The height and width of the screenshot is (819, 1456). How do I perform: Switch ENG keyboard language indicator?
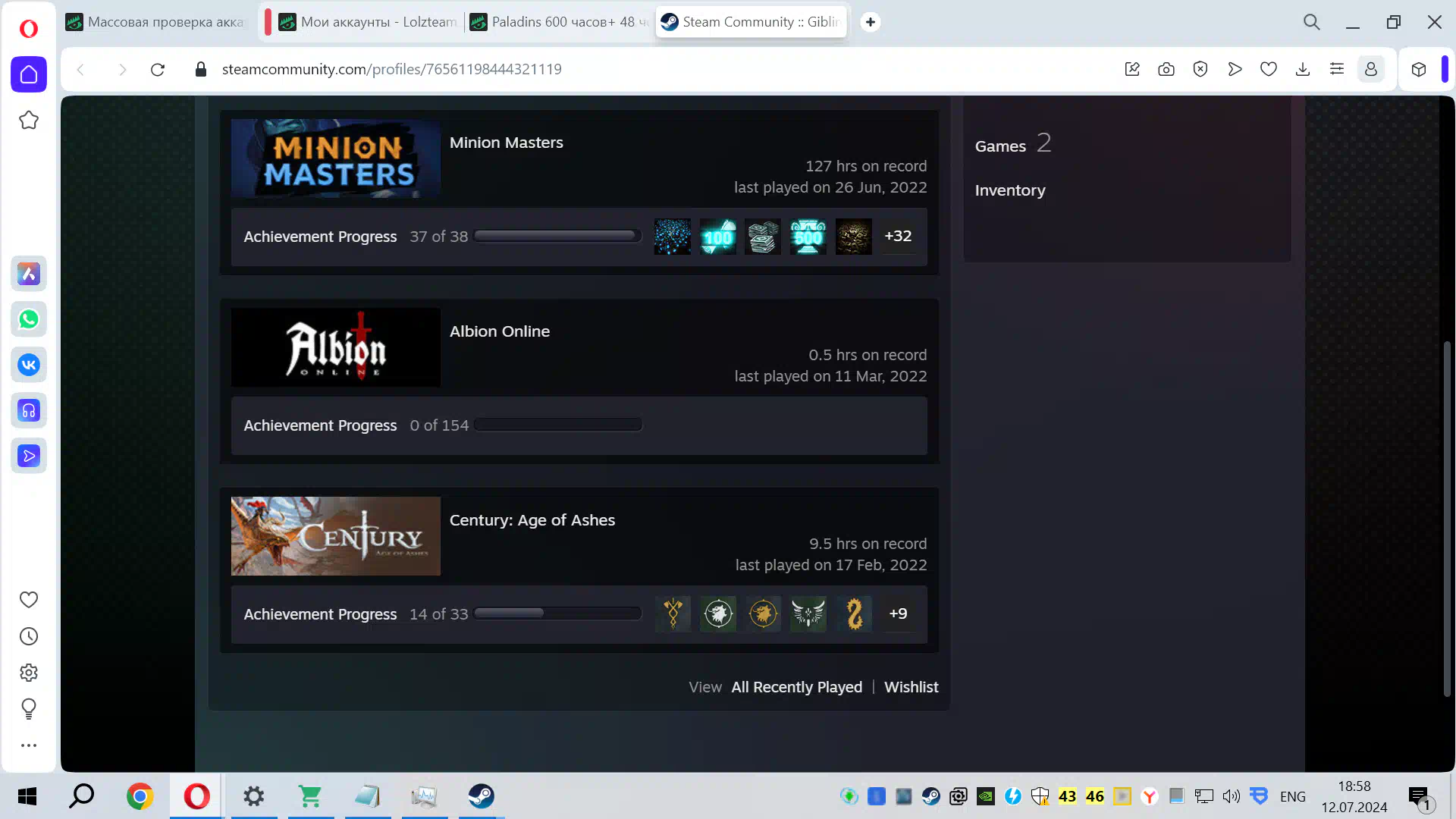click(1293, 796)
